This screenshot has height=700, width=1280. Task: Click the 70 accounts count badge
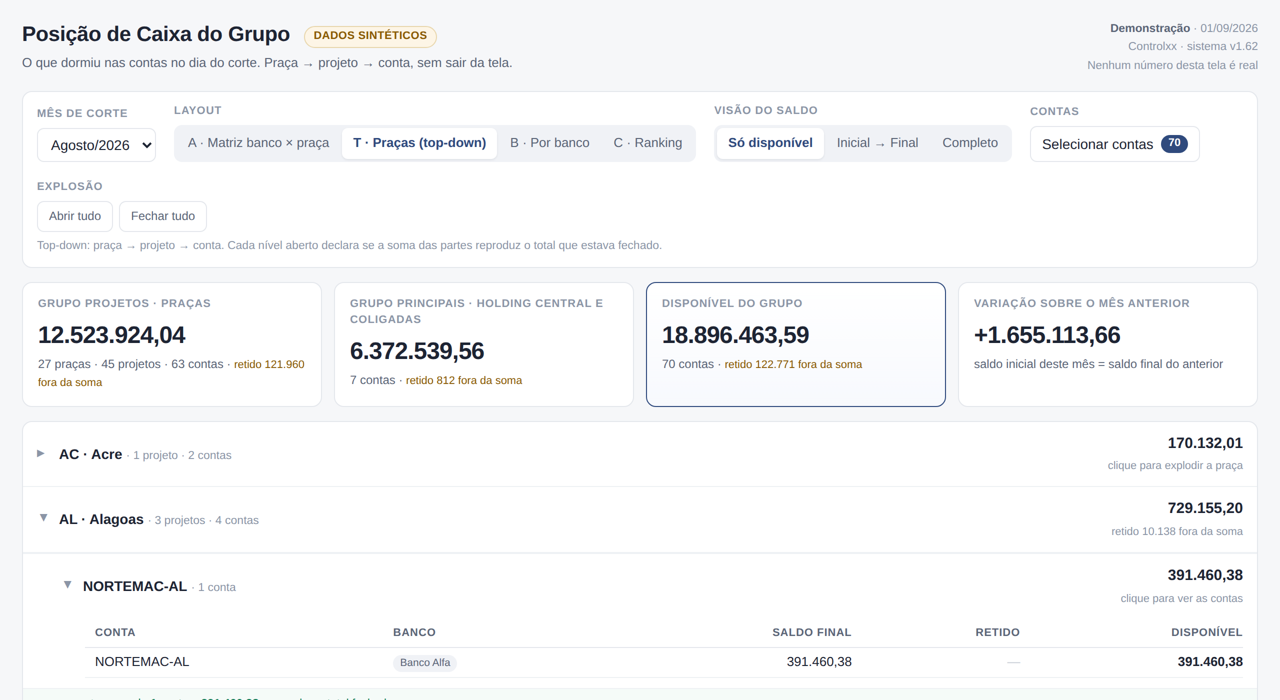coord(1174,144)
